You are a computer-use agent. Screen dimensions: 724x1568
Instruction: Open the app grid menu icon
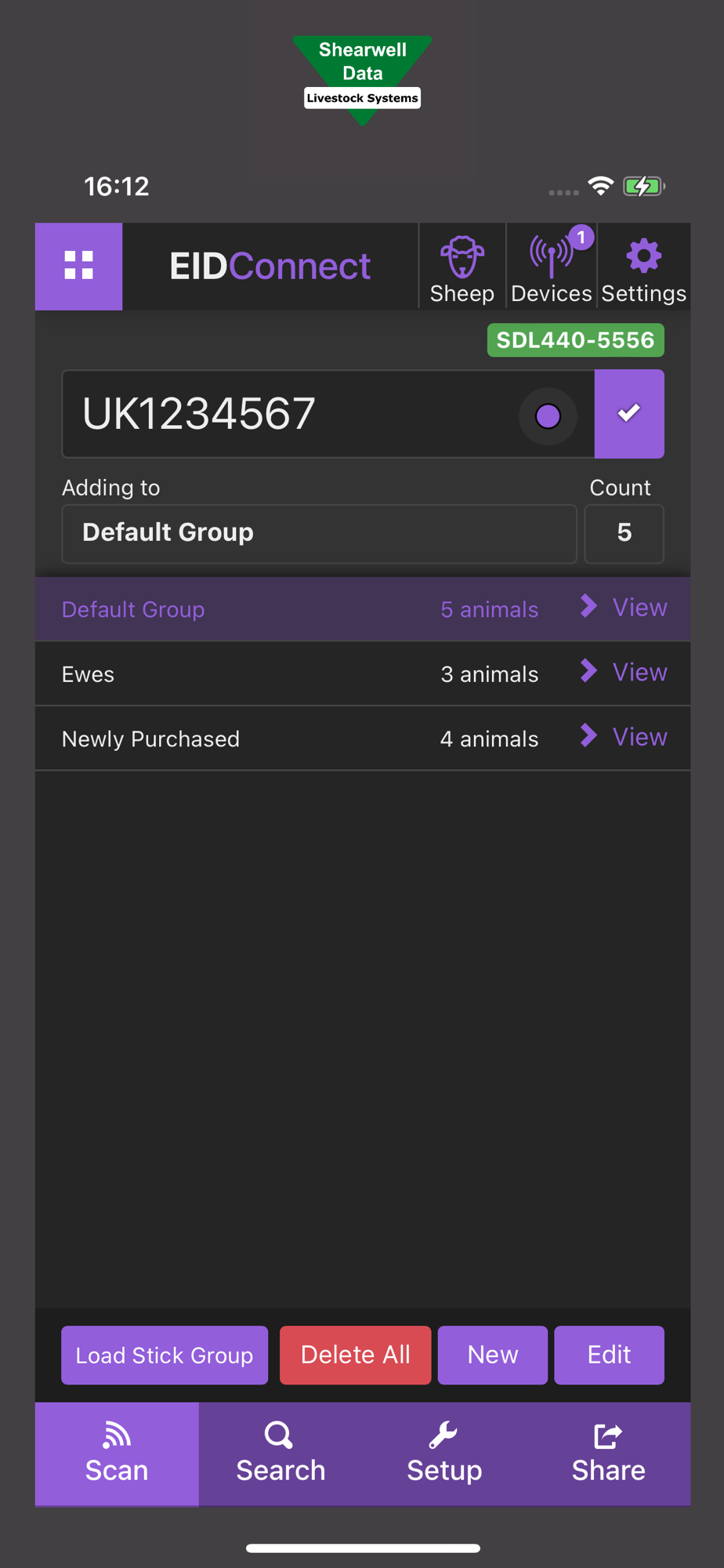coord(78,266)
